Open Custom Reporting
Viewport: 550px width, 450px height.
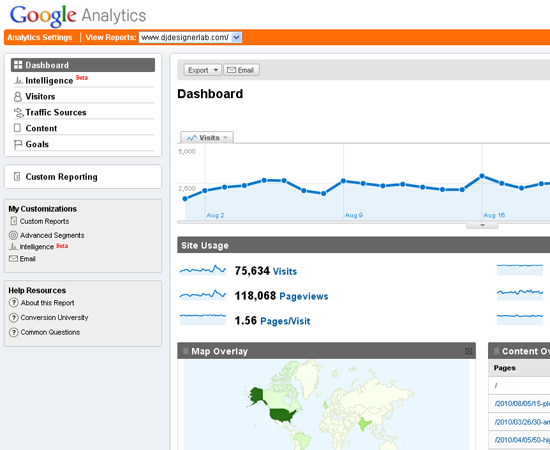pos(61,177)
